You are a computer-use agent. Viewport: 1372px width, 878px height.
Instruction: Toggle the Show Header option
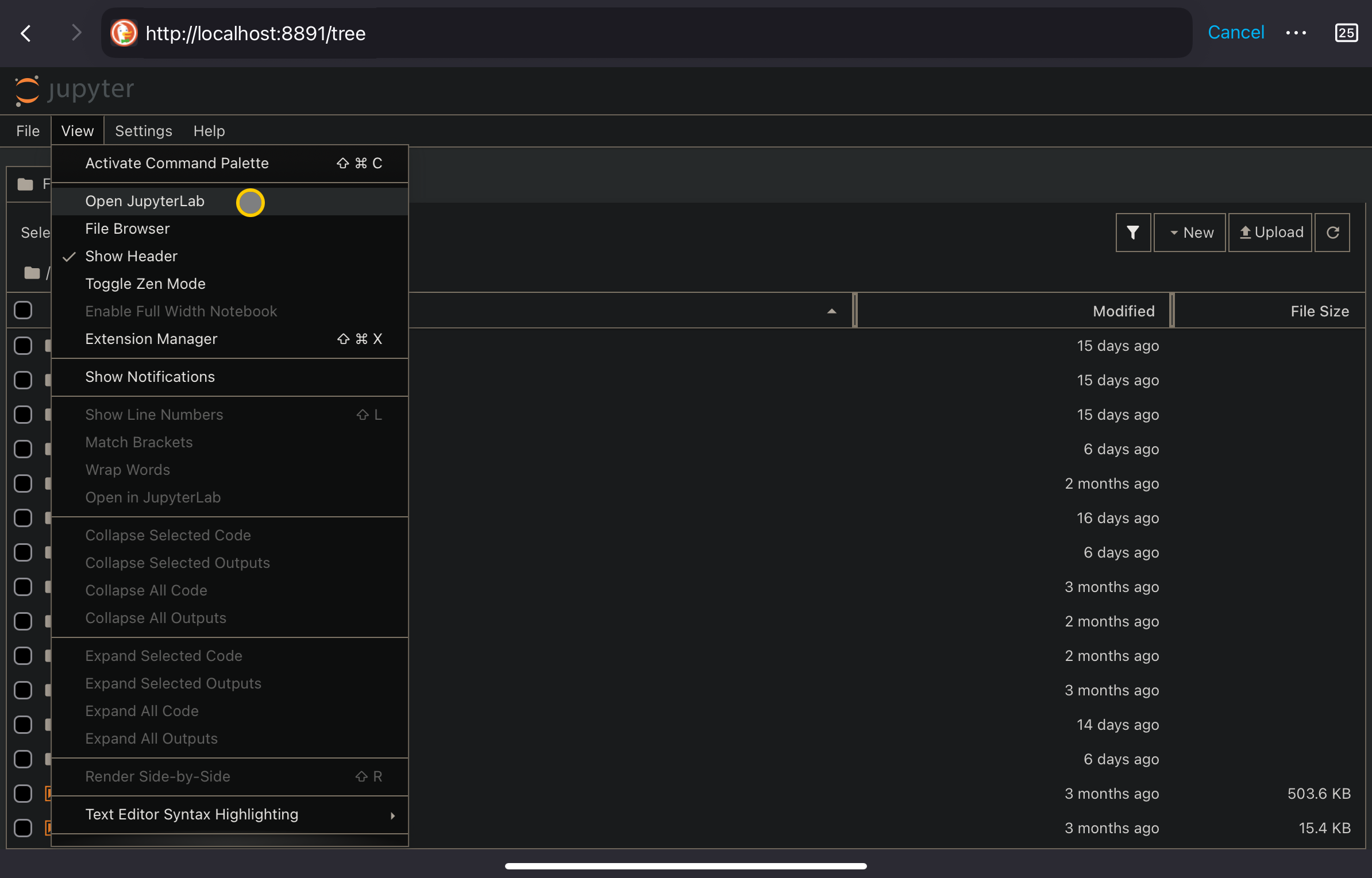click(230, 257)
